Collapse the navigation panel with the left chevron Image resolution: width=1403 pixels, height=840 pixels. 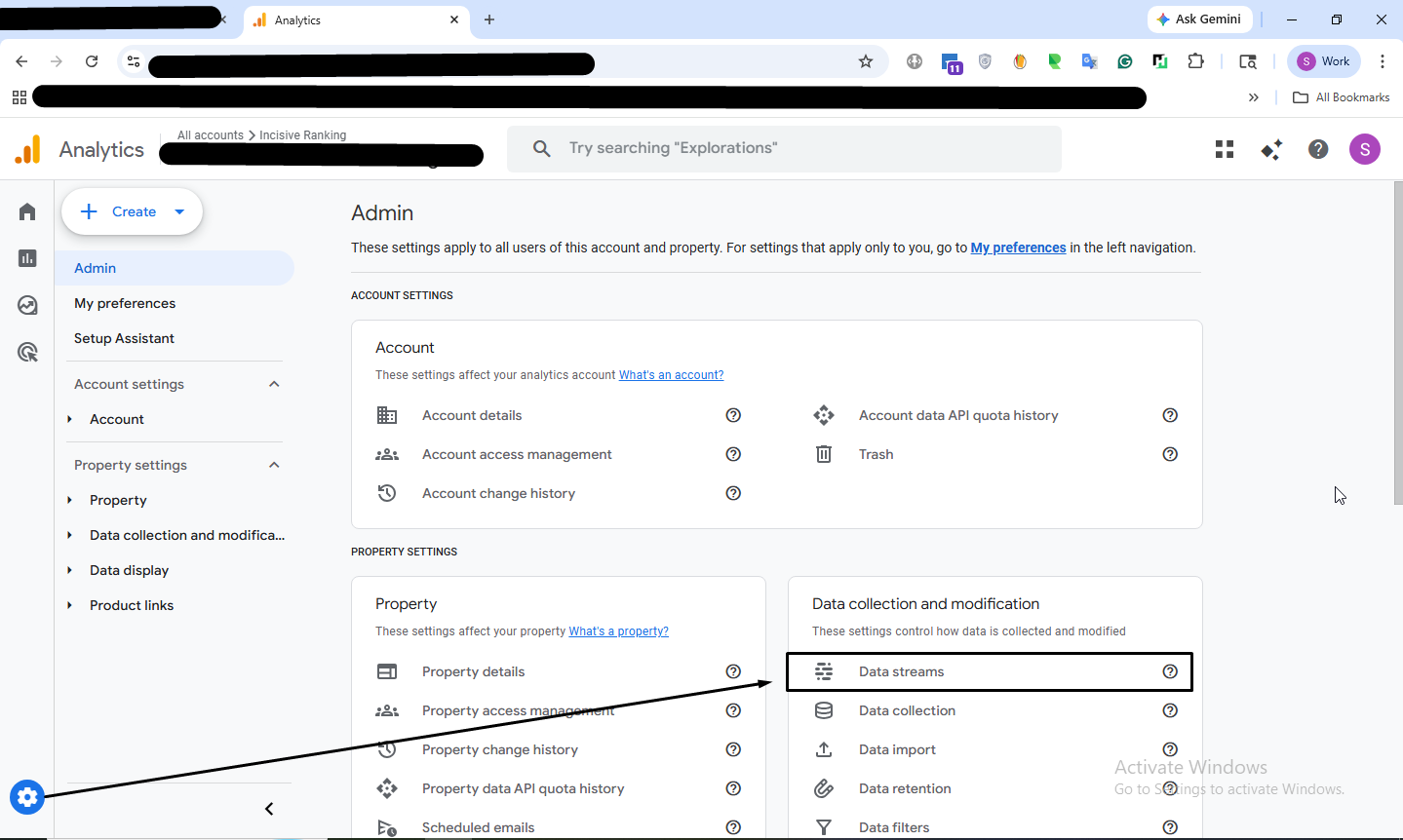click(x=269, y=809)
